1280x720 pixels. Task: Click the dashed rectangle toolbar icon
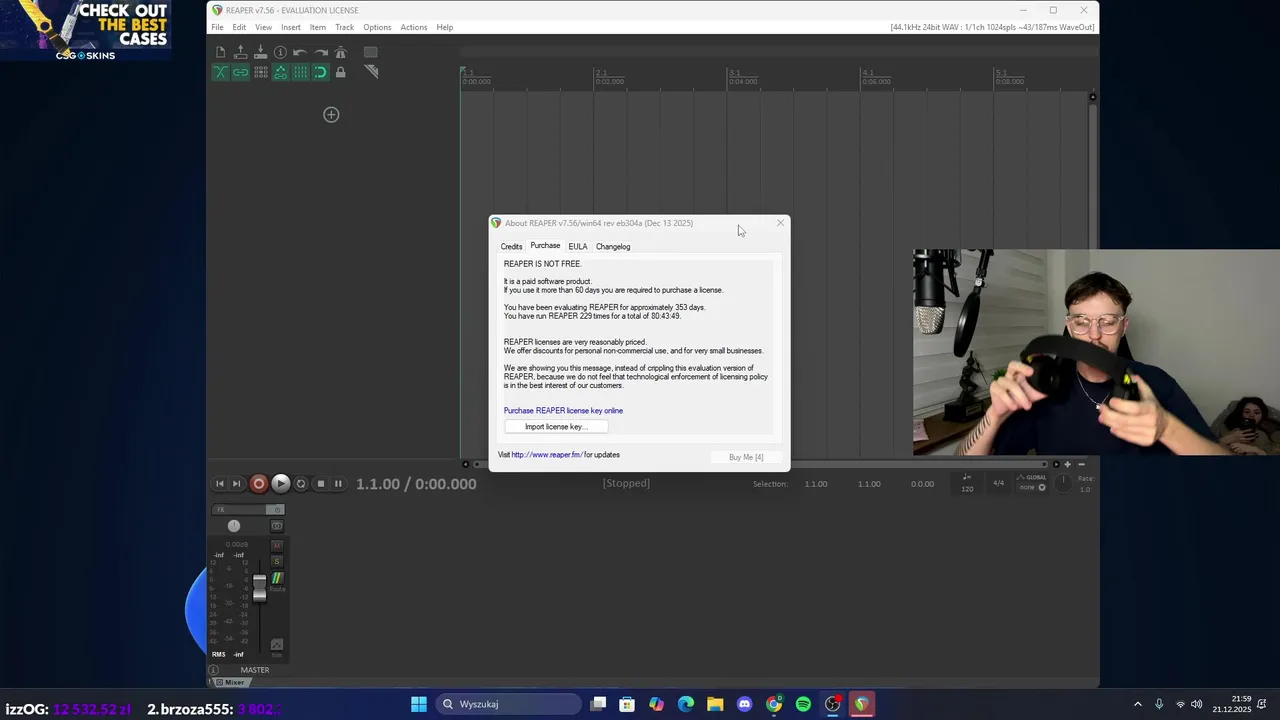371,52
